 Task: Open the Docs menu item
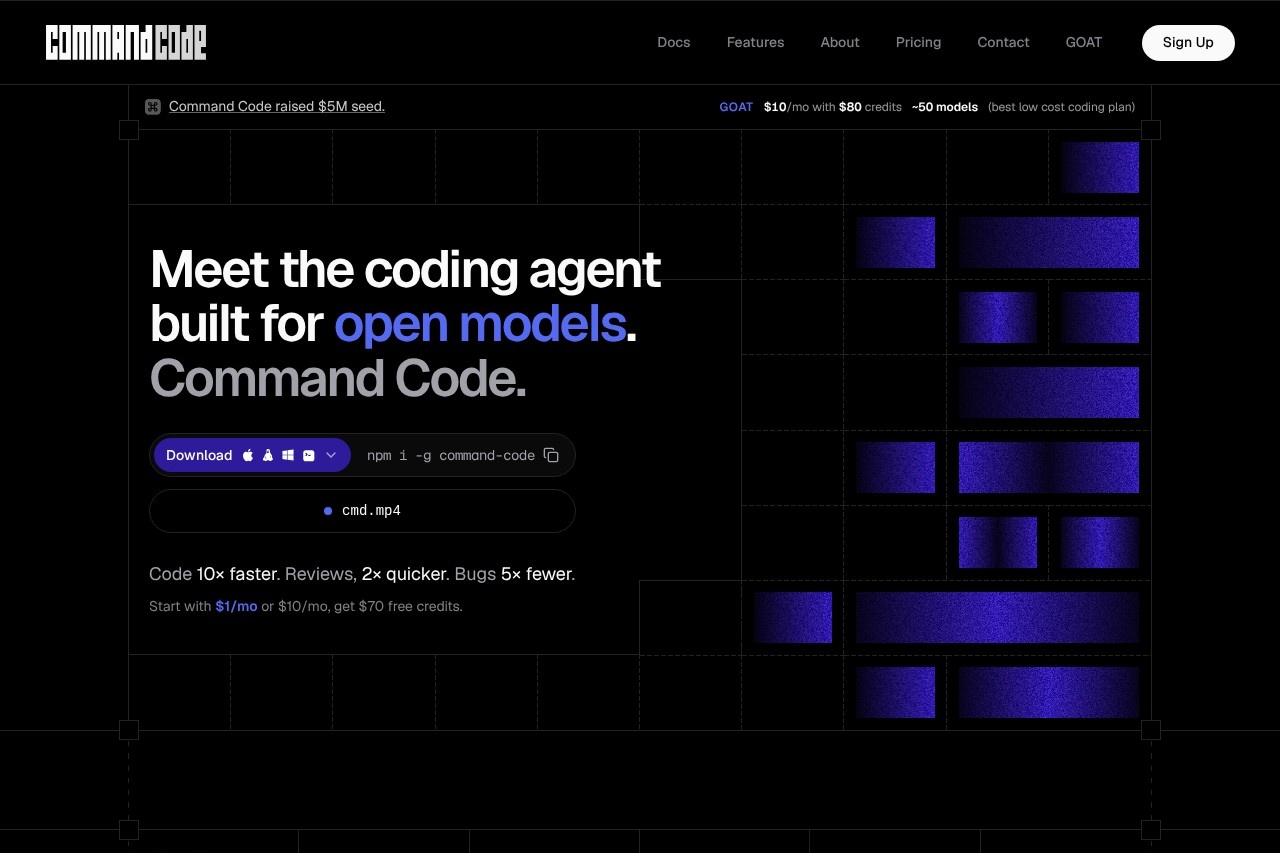click(674, 42)
